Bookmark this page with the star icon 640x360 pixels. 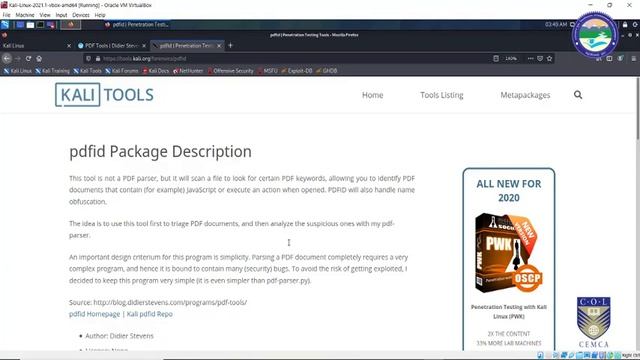549,58
